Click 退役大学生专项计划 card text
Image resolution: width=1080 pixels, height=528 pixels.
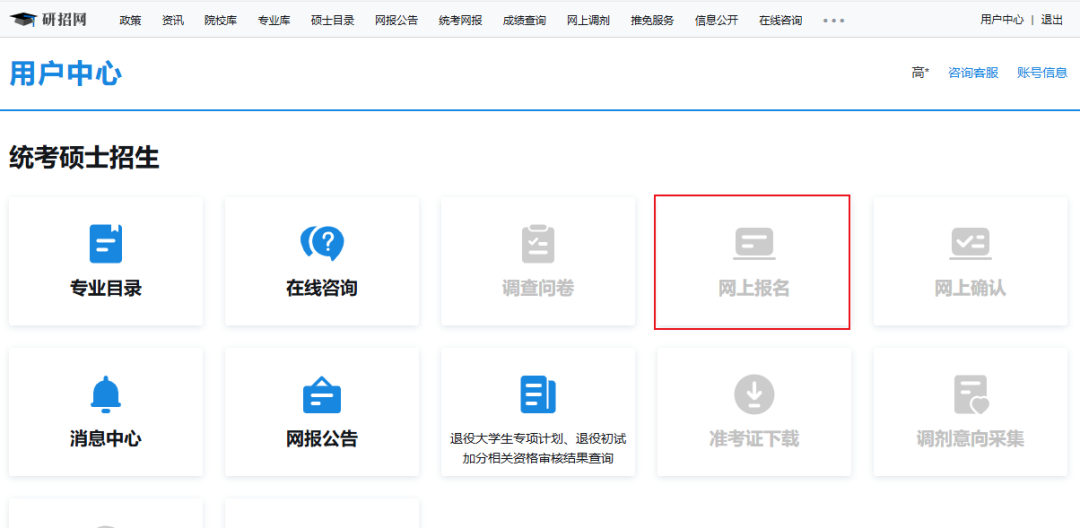point(538,448)
